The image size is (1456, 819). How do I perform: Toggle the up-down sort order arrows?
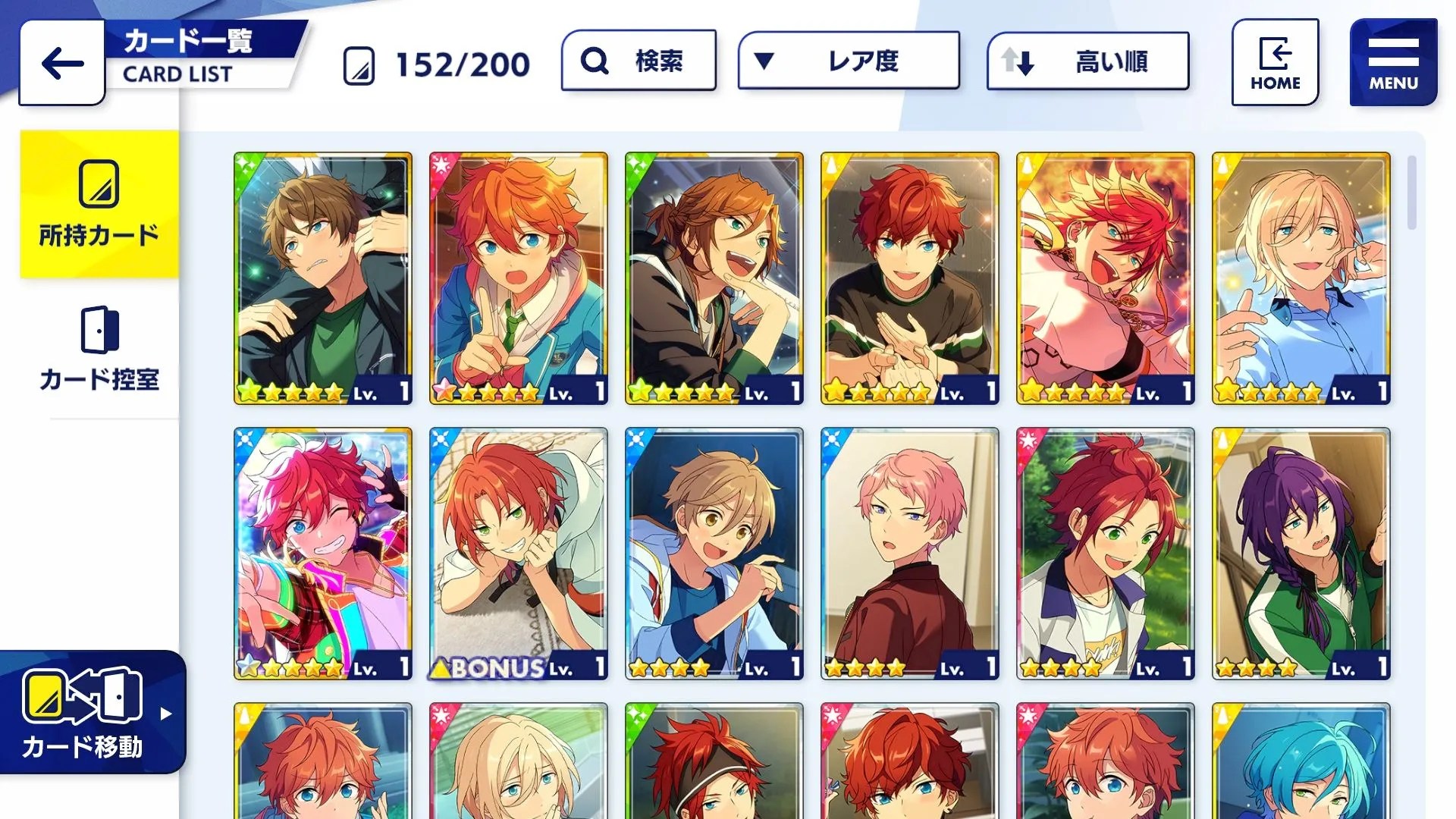pos(1017,61)
